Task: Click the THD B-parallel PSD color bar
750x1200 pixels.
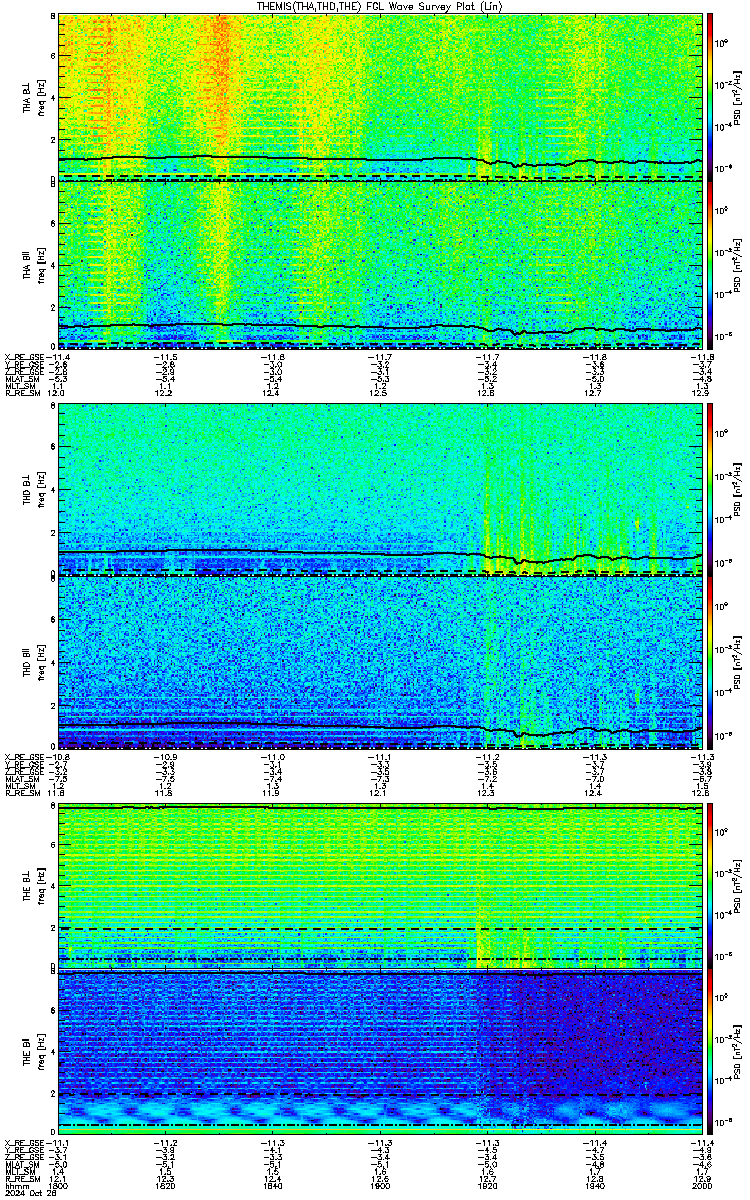Action: click(x=711, y=661)
